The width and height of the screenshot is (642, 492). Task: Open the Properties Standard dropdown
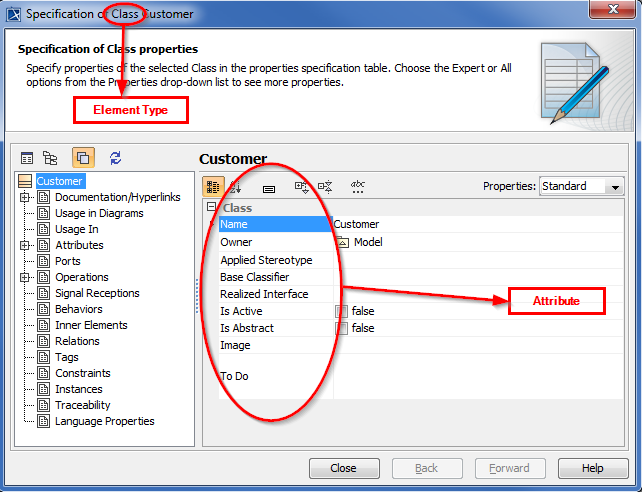(581, 186)
